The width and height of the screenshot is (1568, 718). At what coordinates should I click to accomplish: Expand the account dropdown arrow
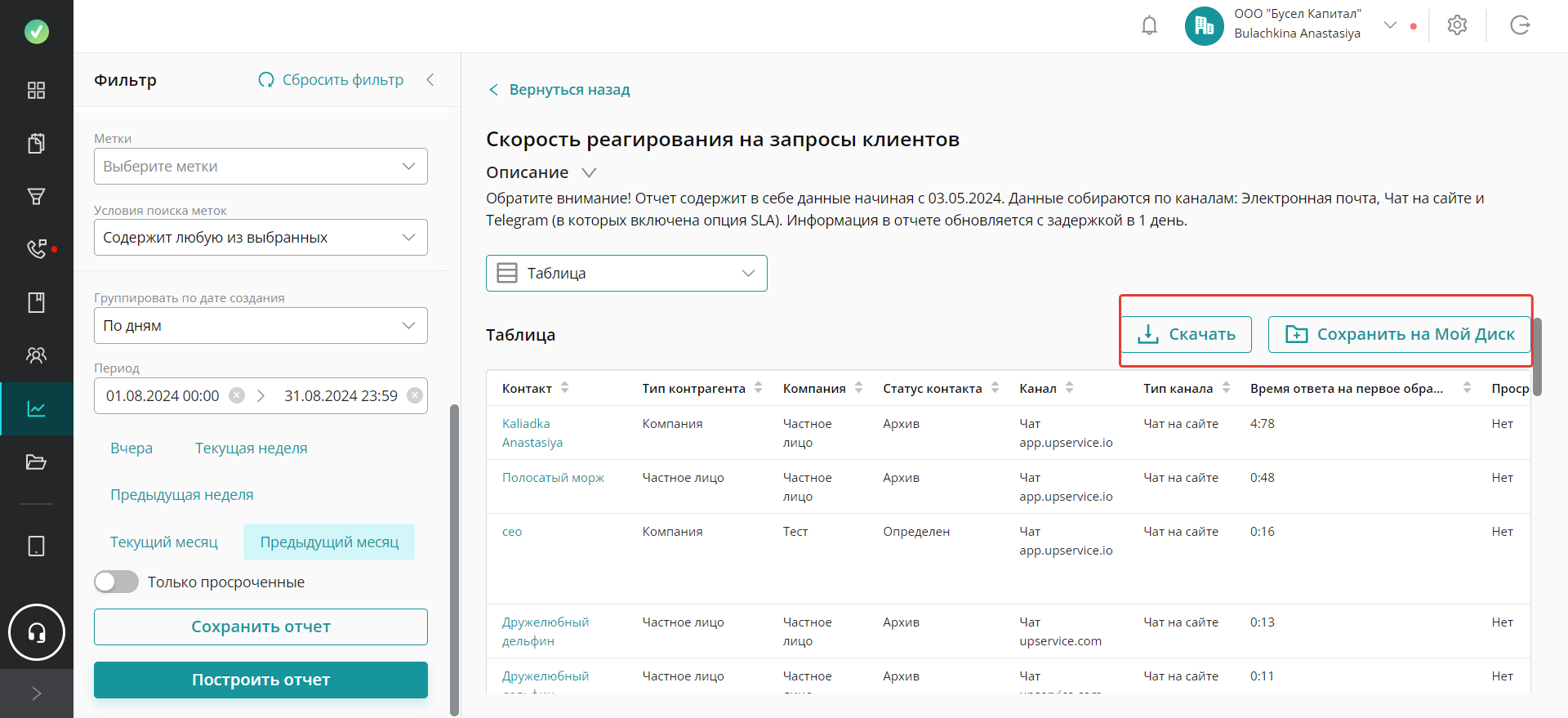tap(1390, 25)
